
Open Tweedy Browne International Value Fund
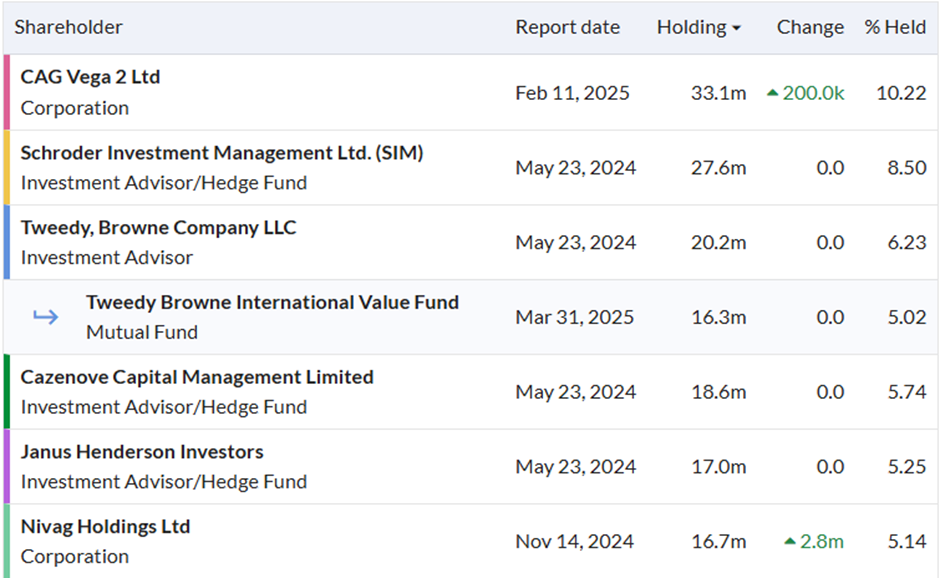point(272,302)
